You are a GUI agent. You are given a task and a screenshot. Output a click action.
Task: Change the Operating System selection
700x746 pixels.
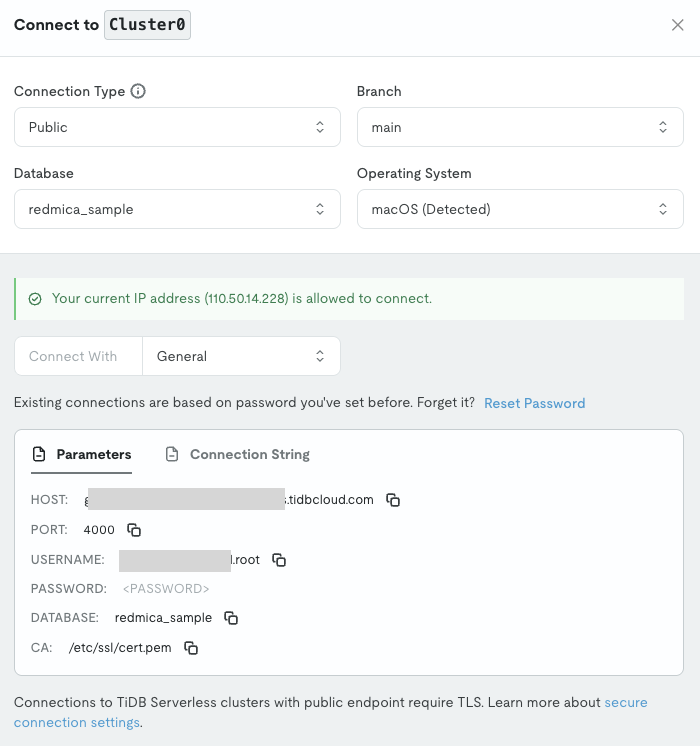tap(520, 209)
